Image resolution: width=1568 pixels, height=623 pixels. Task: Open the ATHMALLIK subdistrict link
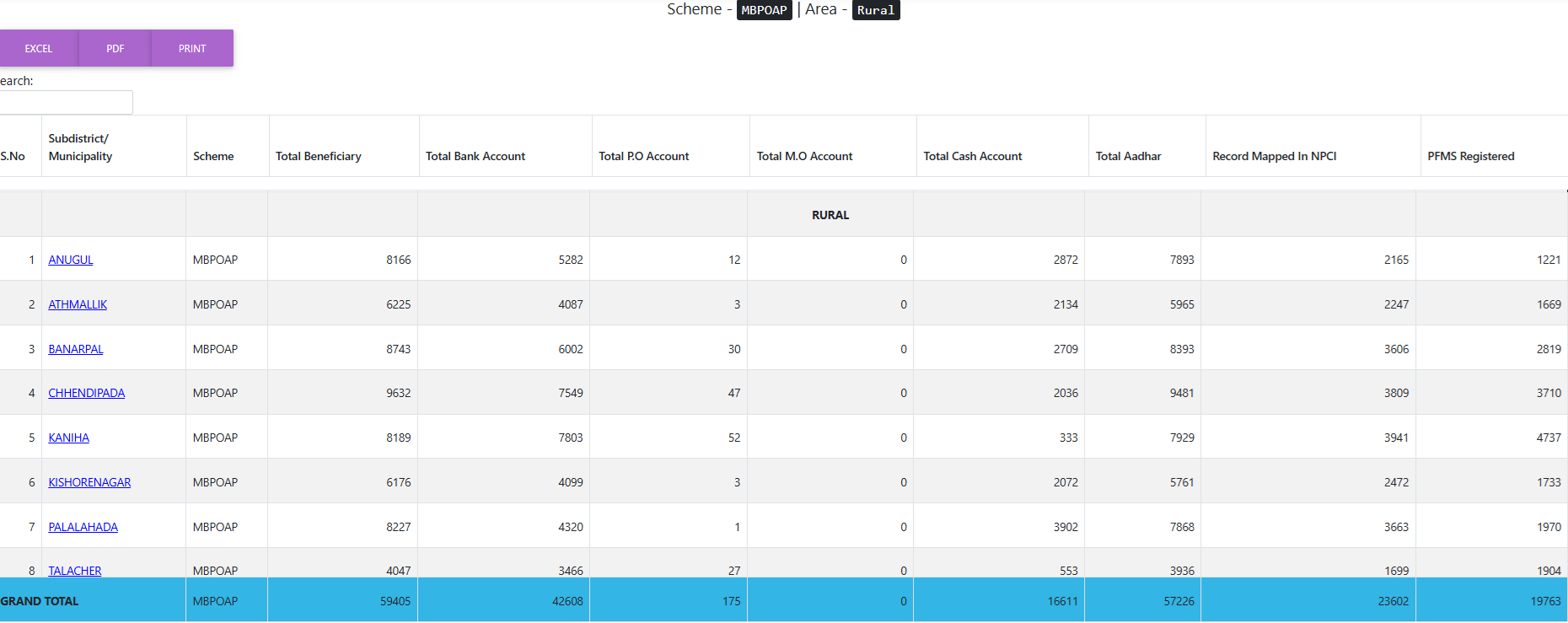coord(78,304)
